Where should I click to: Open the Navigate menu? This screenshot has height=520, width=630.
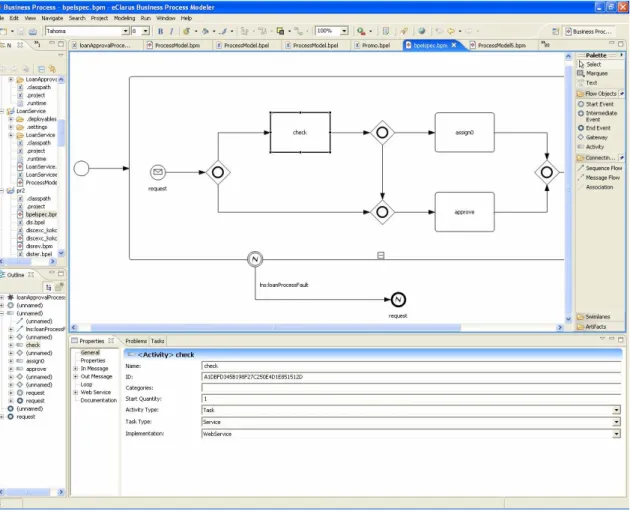click(x=52, y=18)
